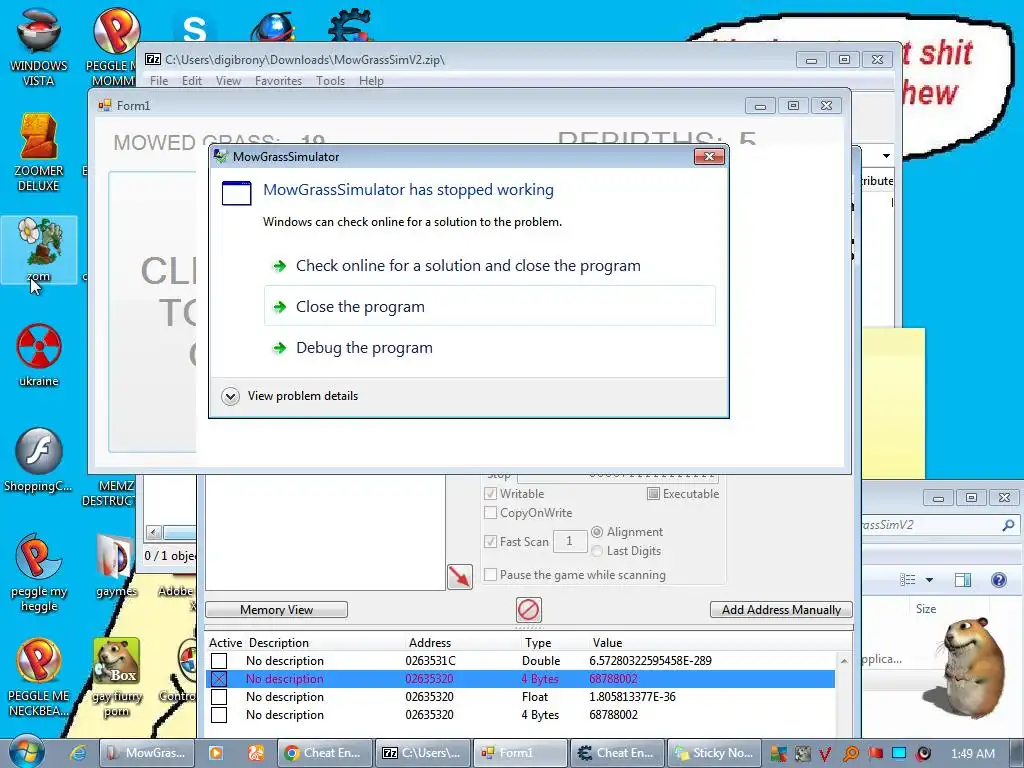Click the orange magnifier tray icon
Viewport: 1024px width, 768px height.
point(850,754)
